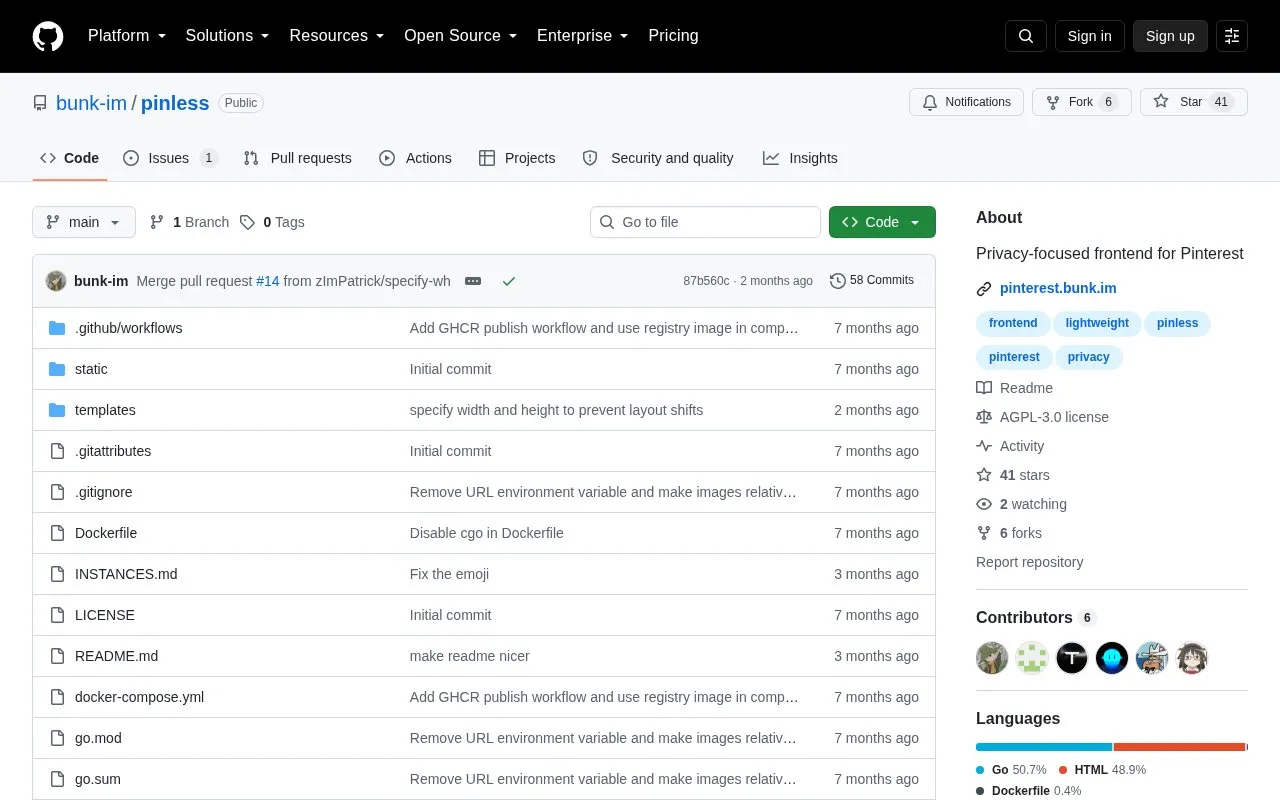Click Report repository

pos(1029,562)
